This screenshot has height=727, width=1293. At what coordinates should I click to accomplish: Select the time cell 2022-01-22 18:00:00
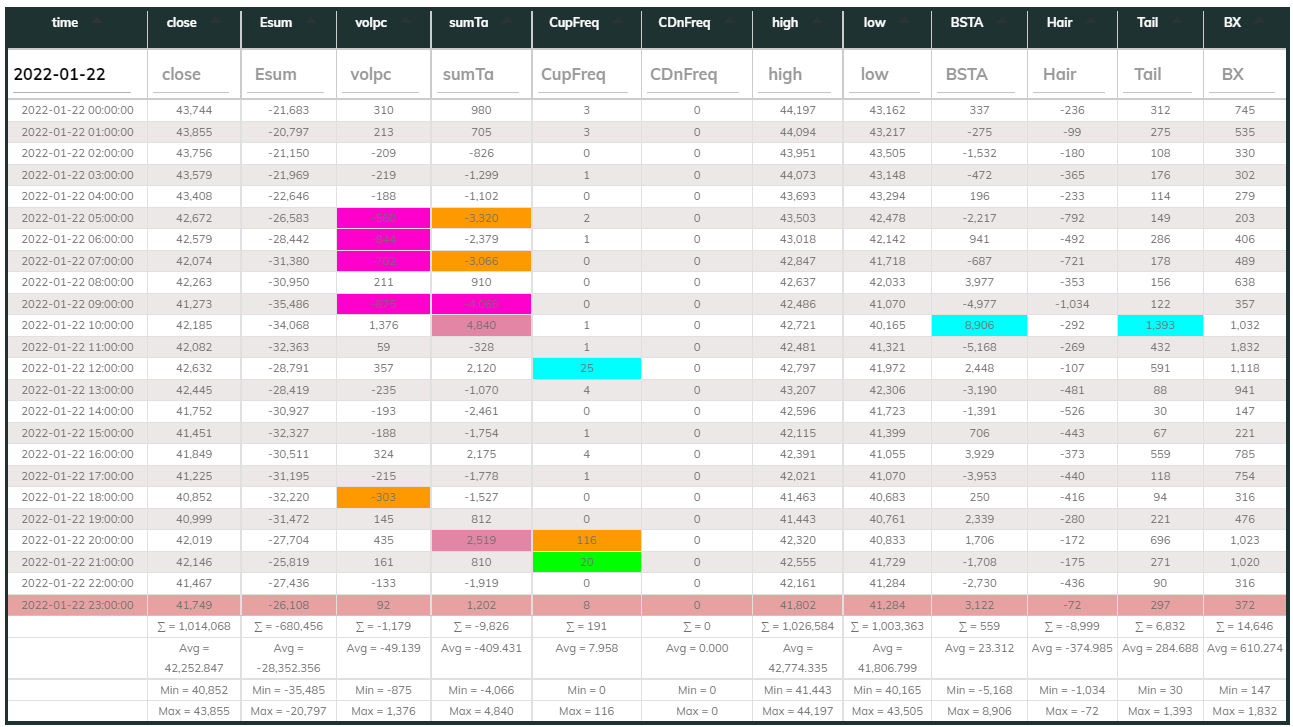(77, 497)
